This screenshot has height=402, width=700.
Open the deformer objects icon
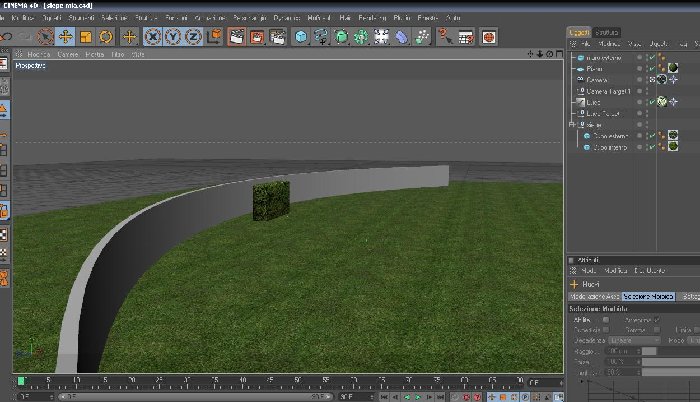[x=402, y=37]
